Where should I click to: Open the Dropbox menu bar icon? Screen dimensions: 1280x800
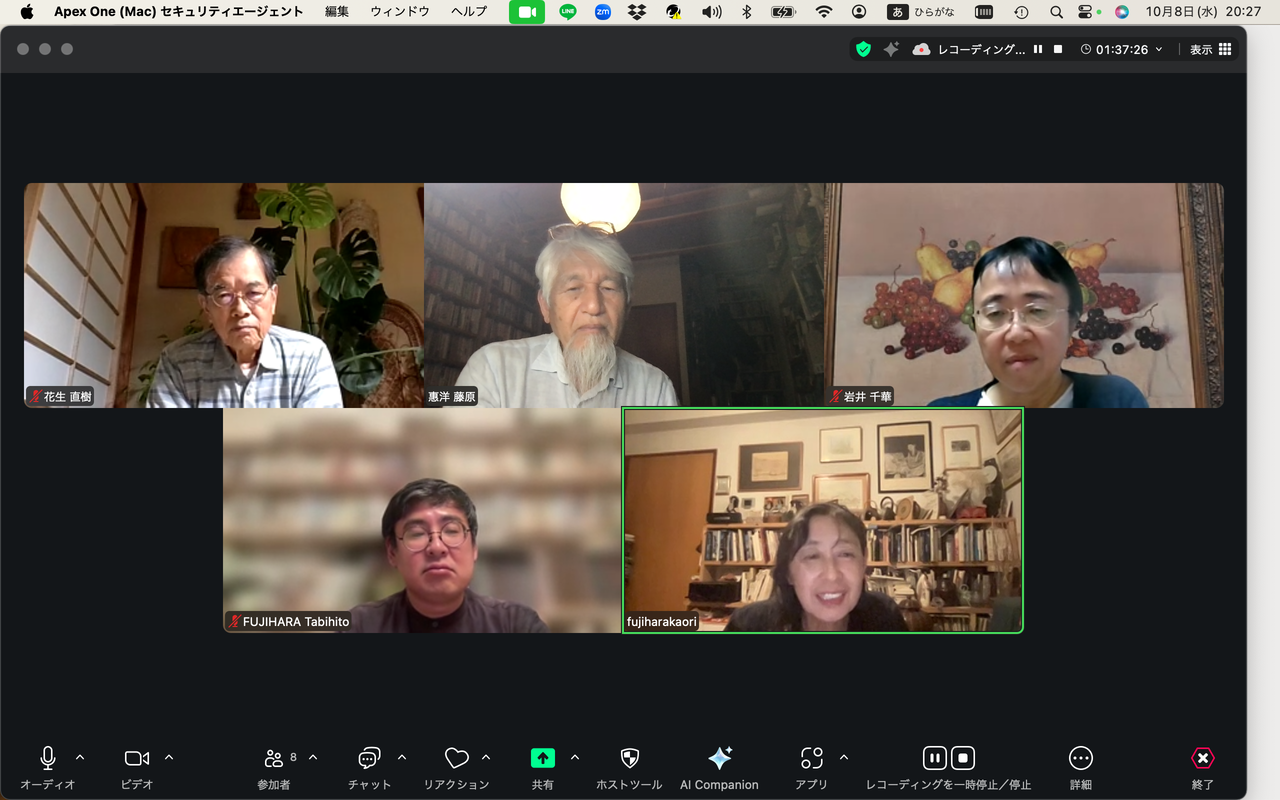(x=637, y=12)
